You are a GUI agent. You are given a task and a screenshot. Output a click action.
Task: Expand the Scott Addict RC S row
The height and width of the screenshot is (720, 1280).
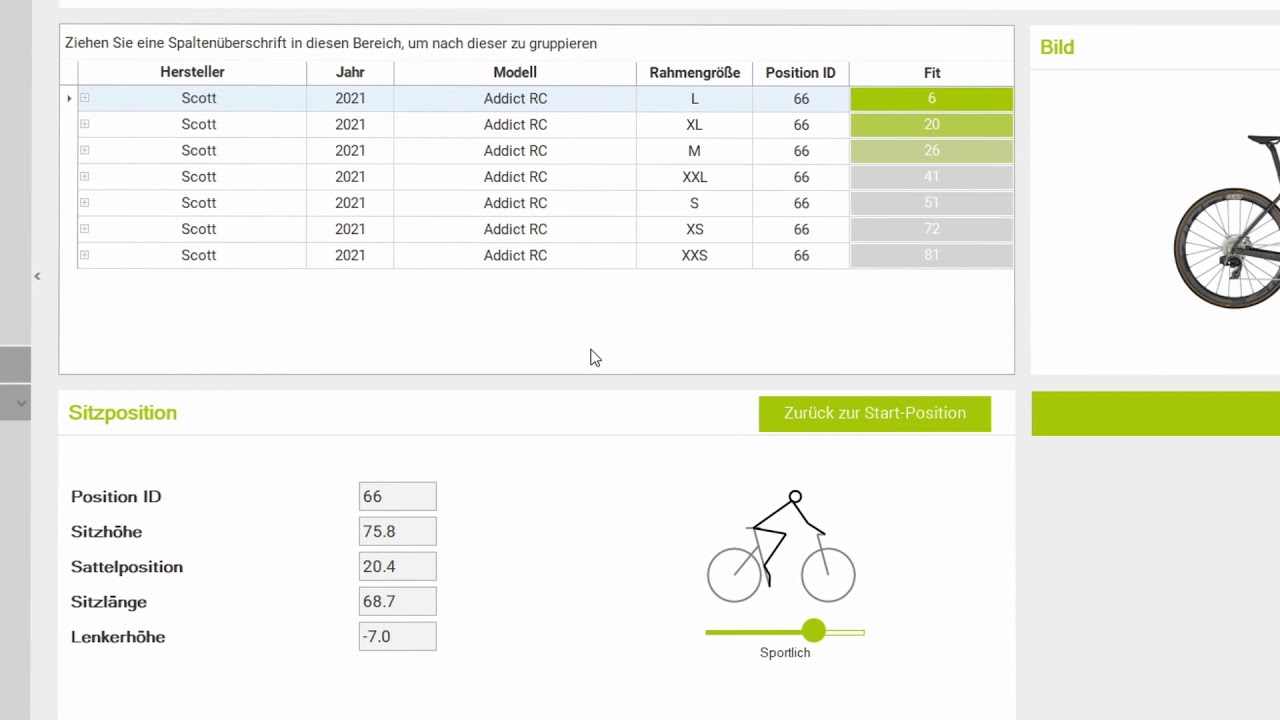click(85, 202)
